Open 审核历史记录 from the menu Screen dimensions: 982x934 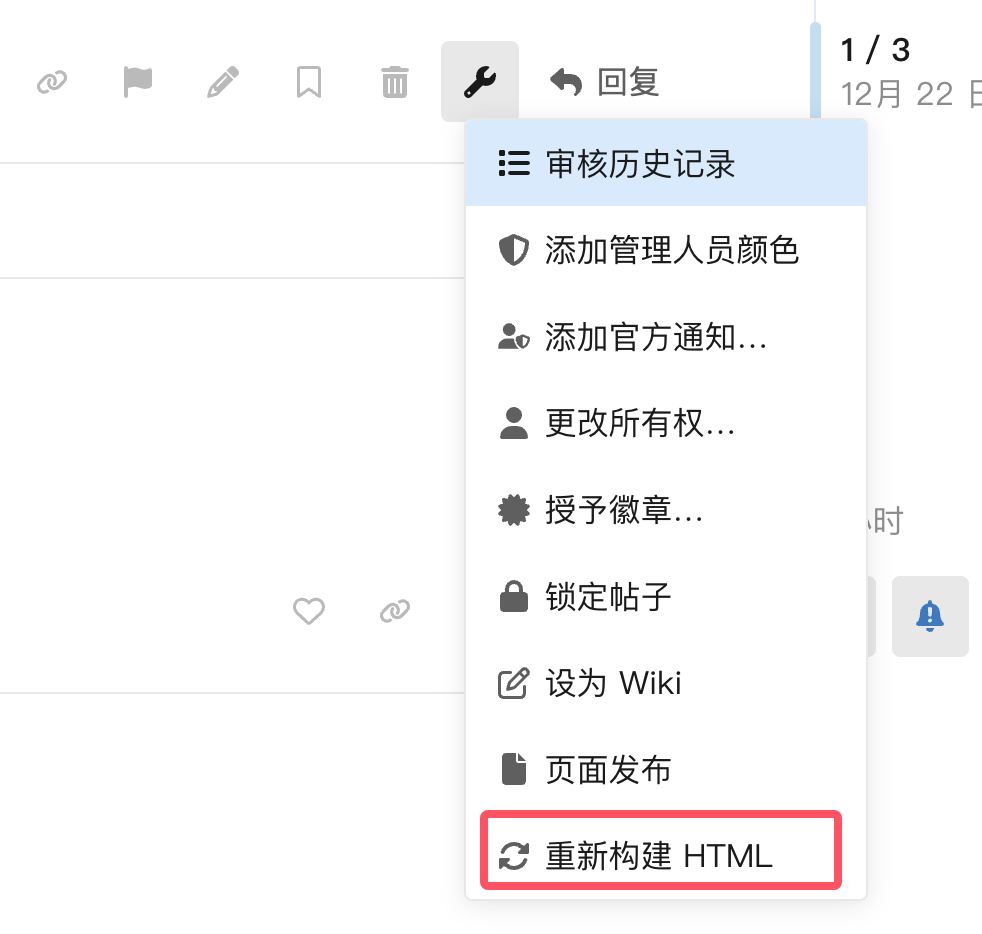(666, 163)
